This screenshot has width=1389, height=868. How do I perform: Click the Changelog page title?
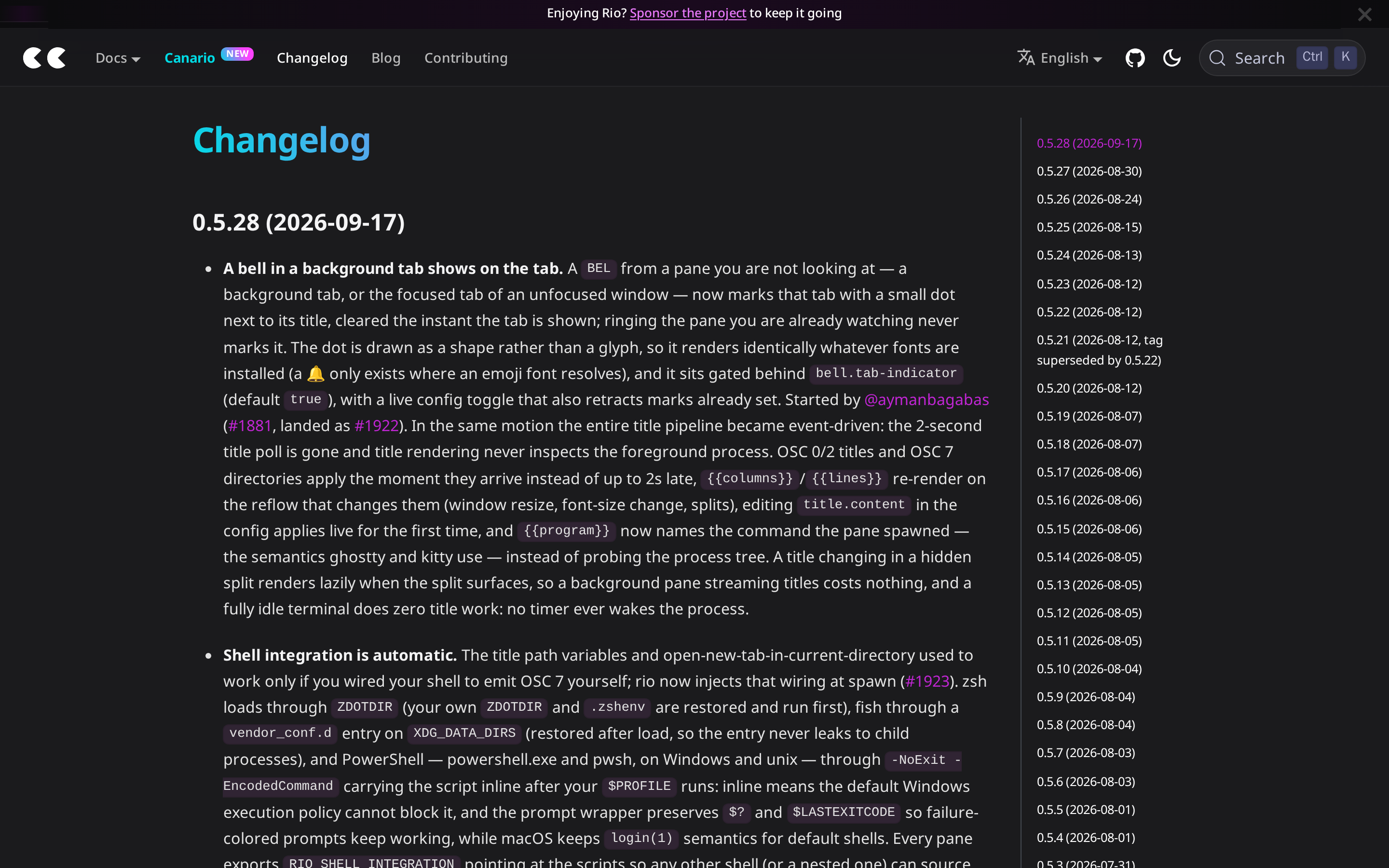(x=281, y=141)
